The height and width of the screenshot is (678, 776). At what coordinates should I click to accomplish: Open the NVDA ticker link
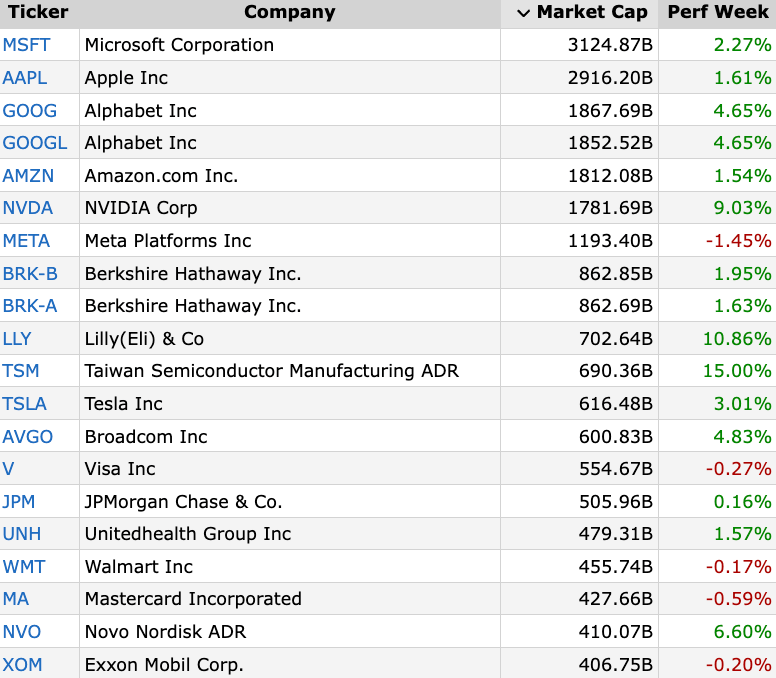pyautogui.click(x=28, y=208)
